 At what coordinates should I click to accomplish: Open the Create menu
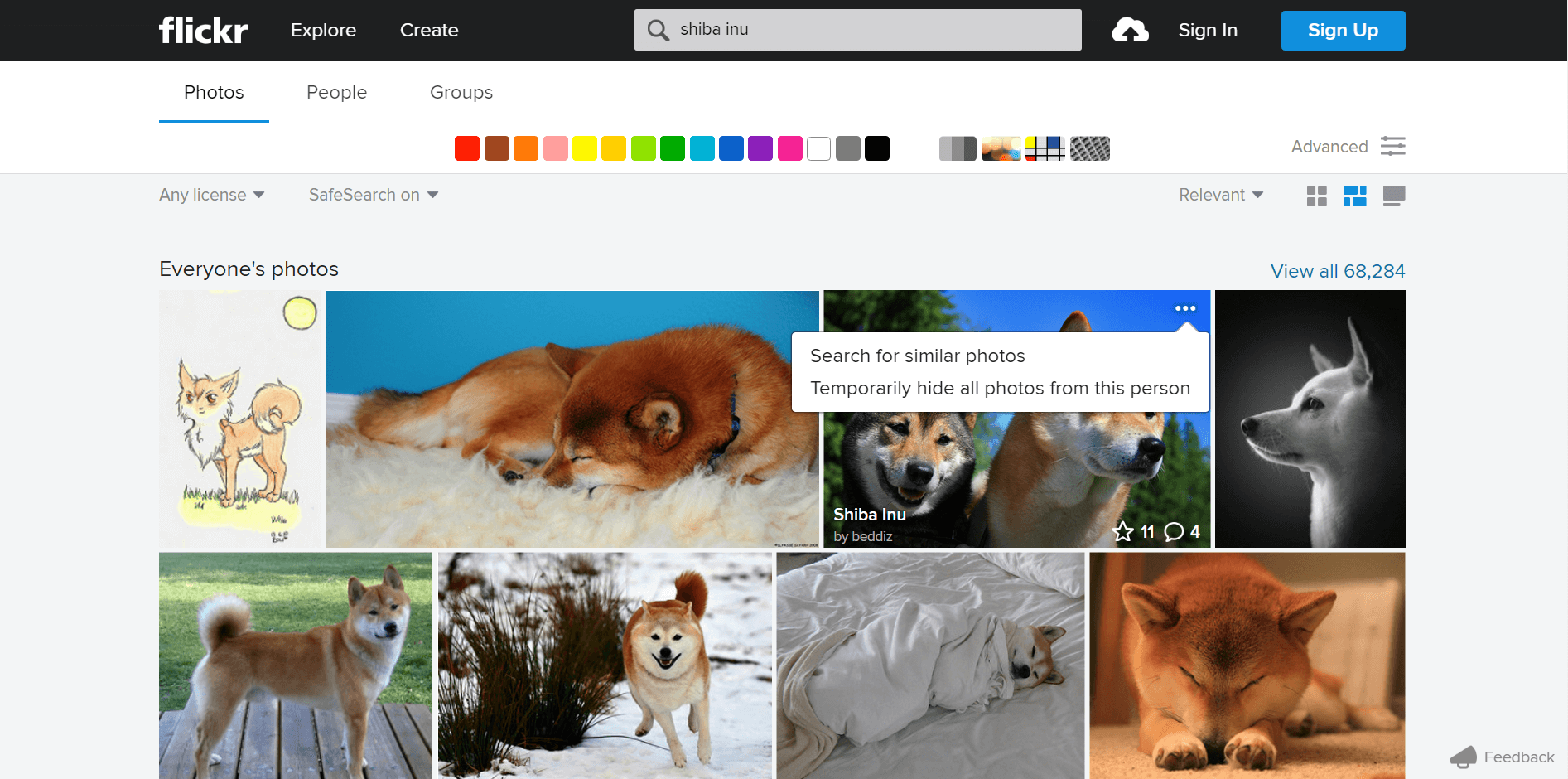(429, 30)
